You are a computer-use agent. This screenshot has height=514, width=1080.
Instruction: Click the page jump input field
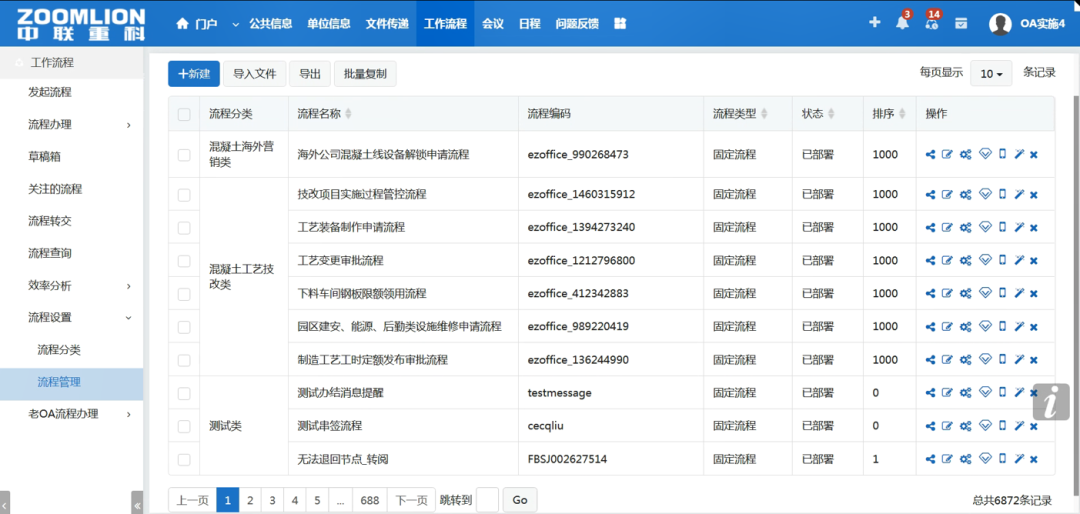pos(487,500)
